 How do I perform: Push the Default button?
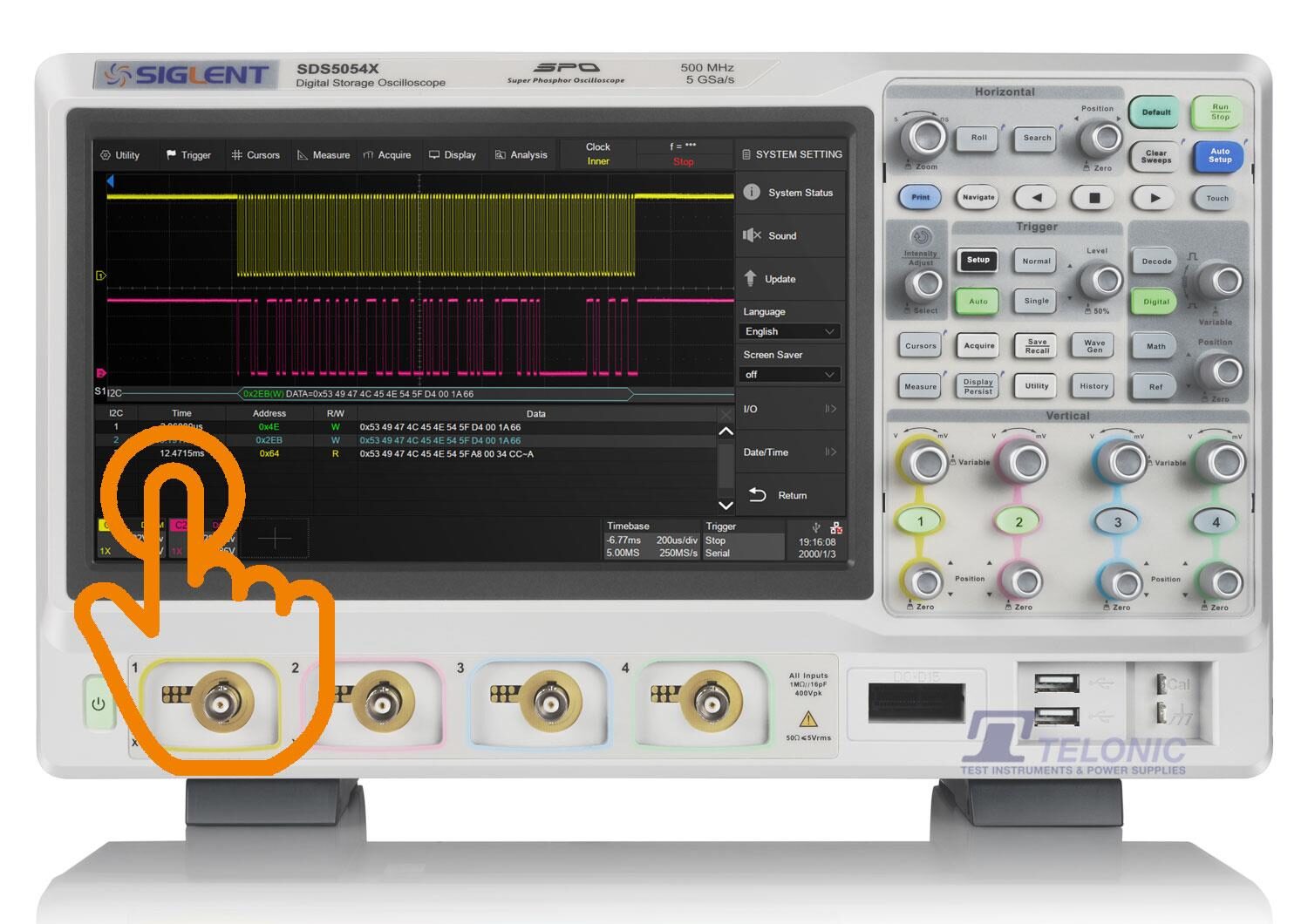tap(1156, 112)
